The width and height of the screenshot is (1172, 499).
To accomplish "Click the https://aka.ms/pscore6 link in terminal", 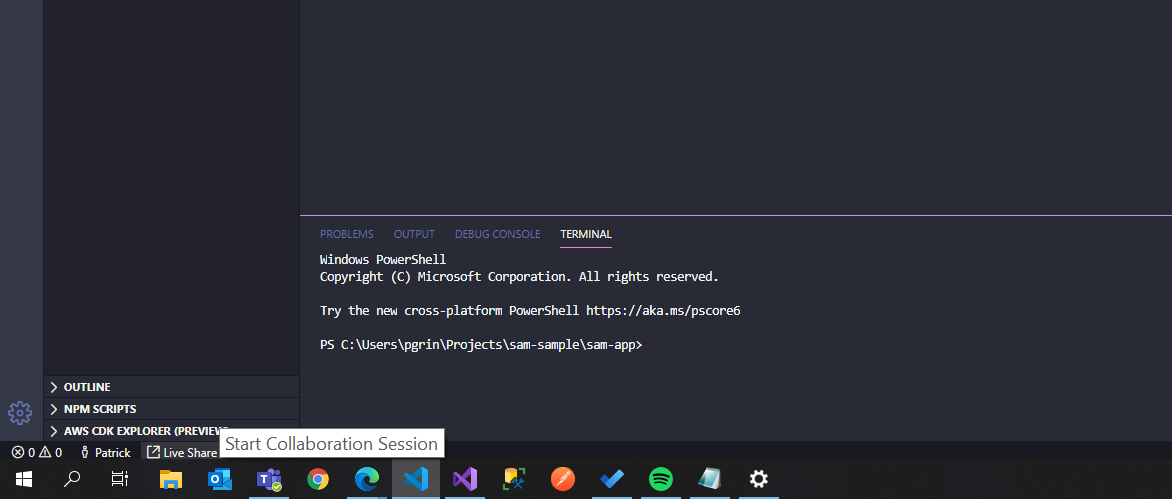I will [x=663, y=310].
